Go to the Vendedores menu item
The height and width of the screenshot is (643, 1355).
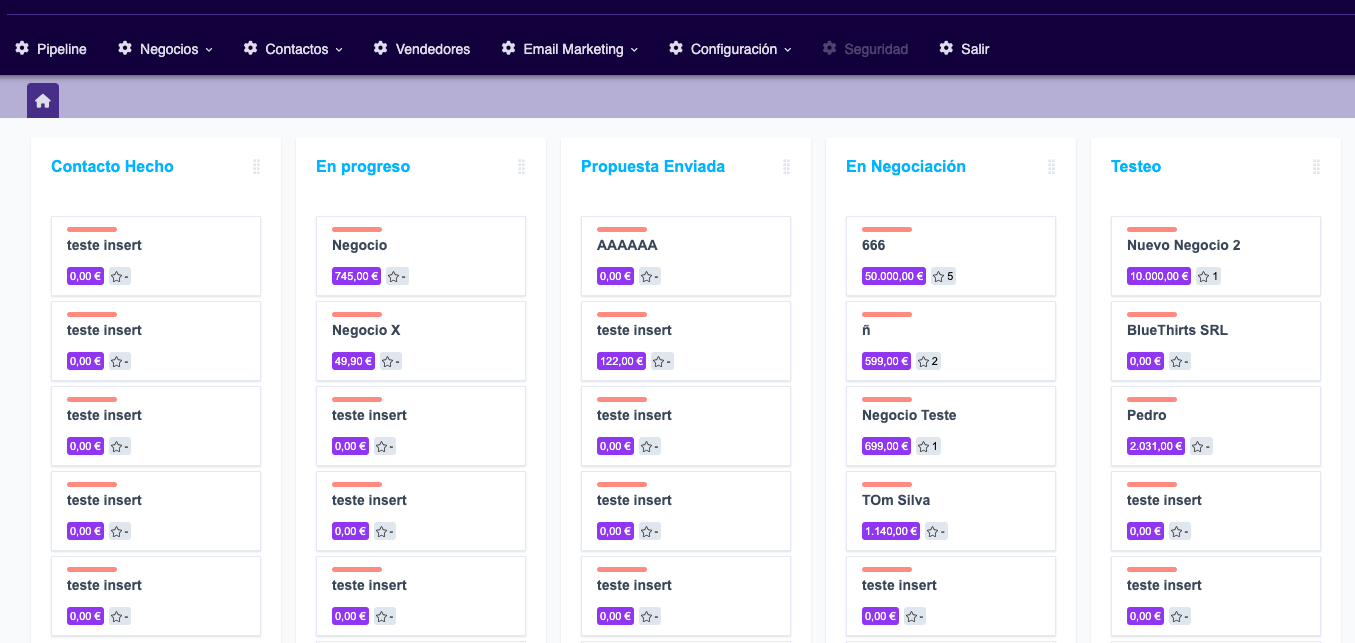click(432, 49)
